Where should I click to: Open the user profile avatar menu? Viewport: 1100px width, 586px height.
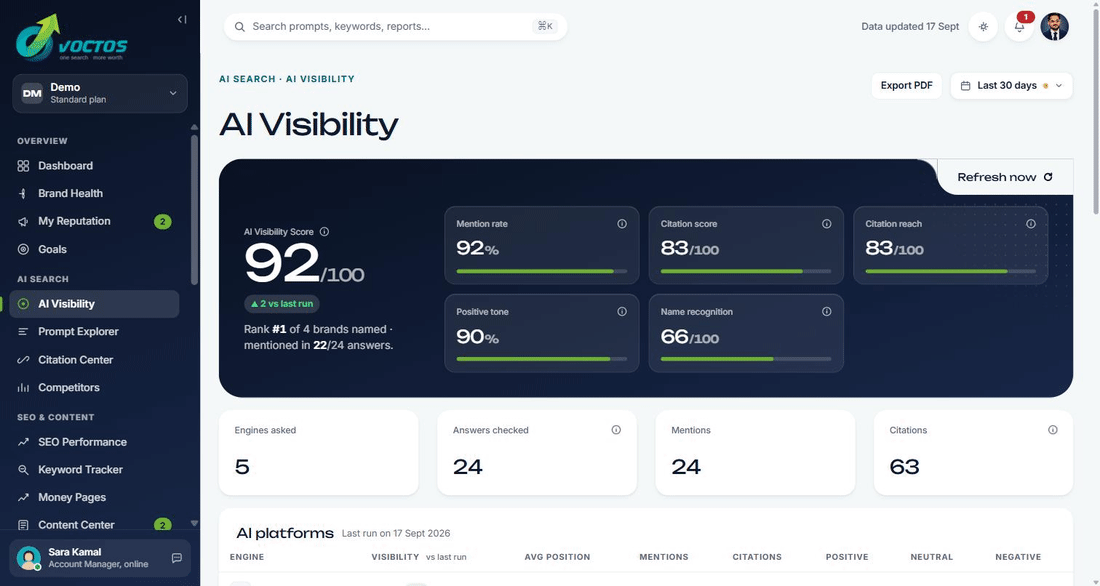point(1054,27)
